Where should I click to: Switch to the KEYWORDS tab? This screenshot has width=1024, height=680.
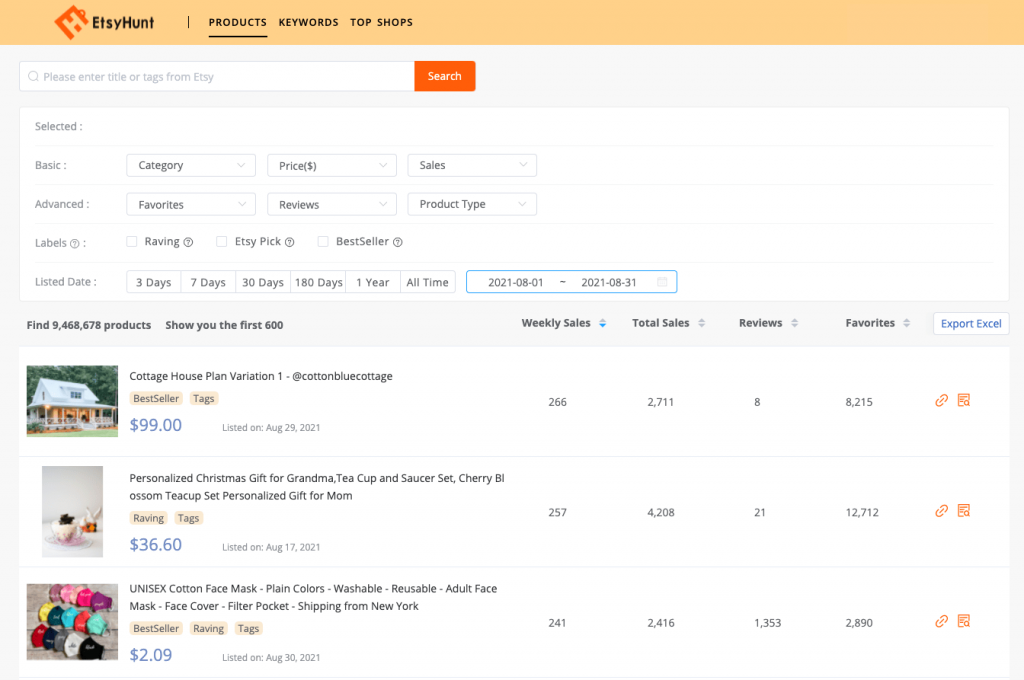(x=308, y=22)
